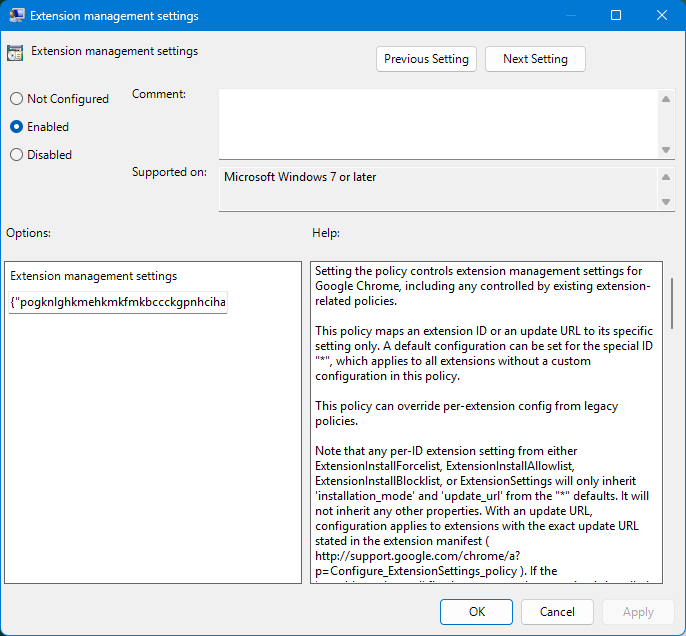Image resolution: width=686 pixels, height=636 pixels.
Task: Click Comment box scroll down arrow
Action: coord(666,150)
